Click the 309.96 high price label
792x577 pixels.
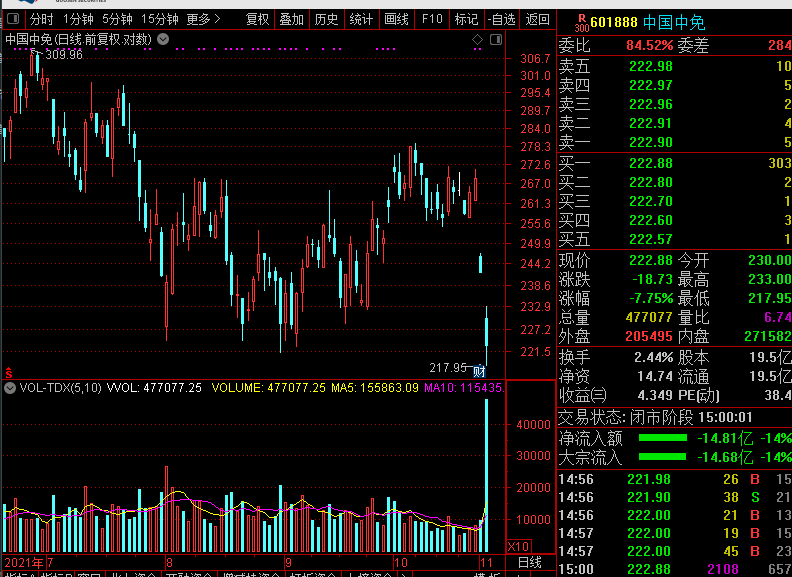pyautogui.click(x=64, y=54)
